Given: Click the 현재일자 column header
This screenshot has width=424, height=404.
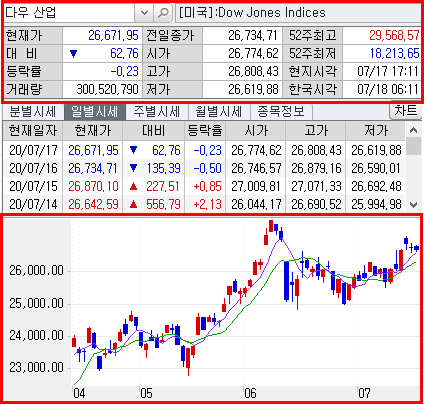Looking at the screenshot, I should (33, 131).
